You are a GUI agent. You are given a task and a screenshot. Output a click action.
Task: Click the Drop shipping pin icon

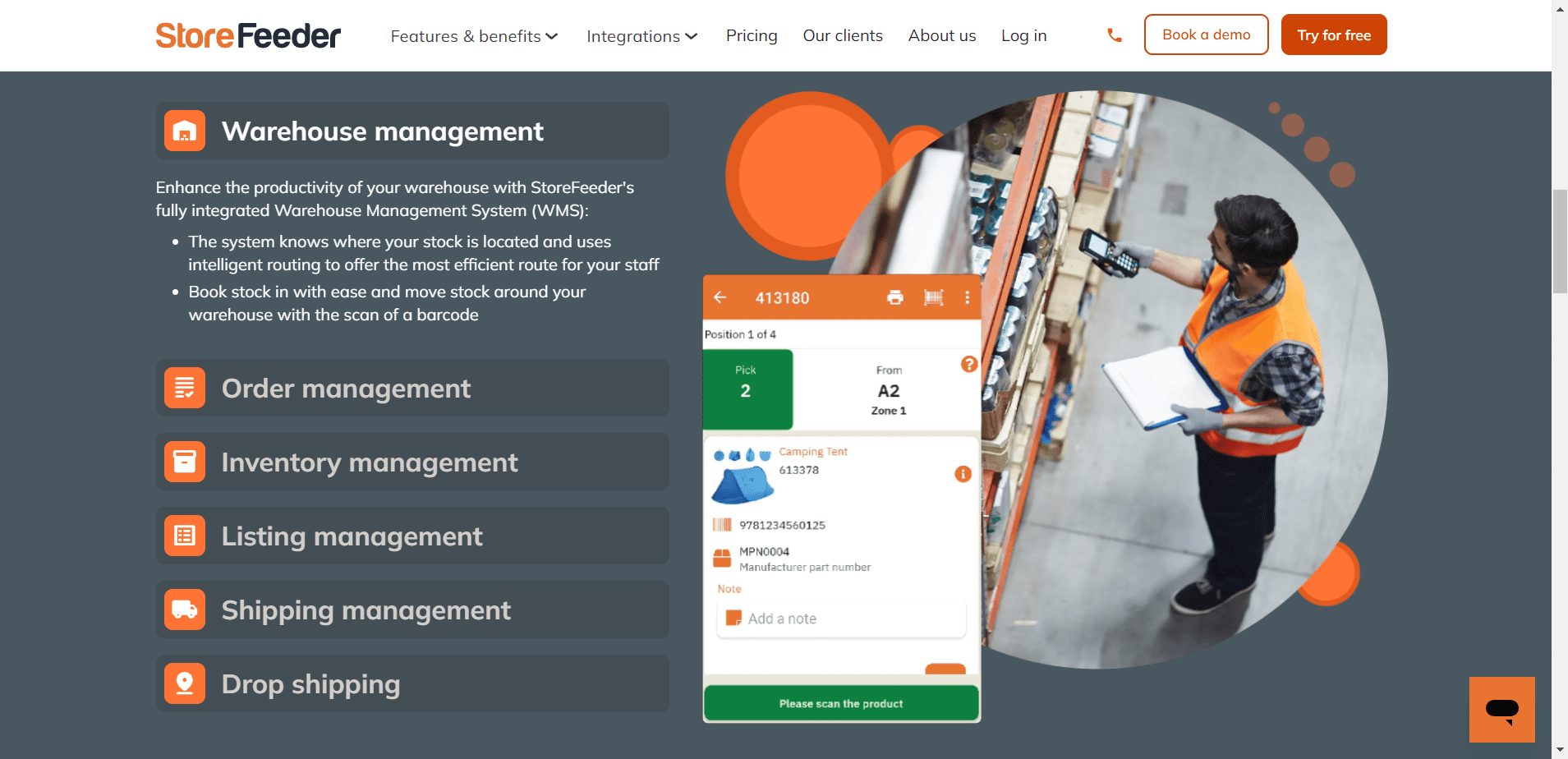click(185, 683)
